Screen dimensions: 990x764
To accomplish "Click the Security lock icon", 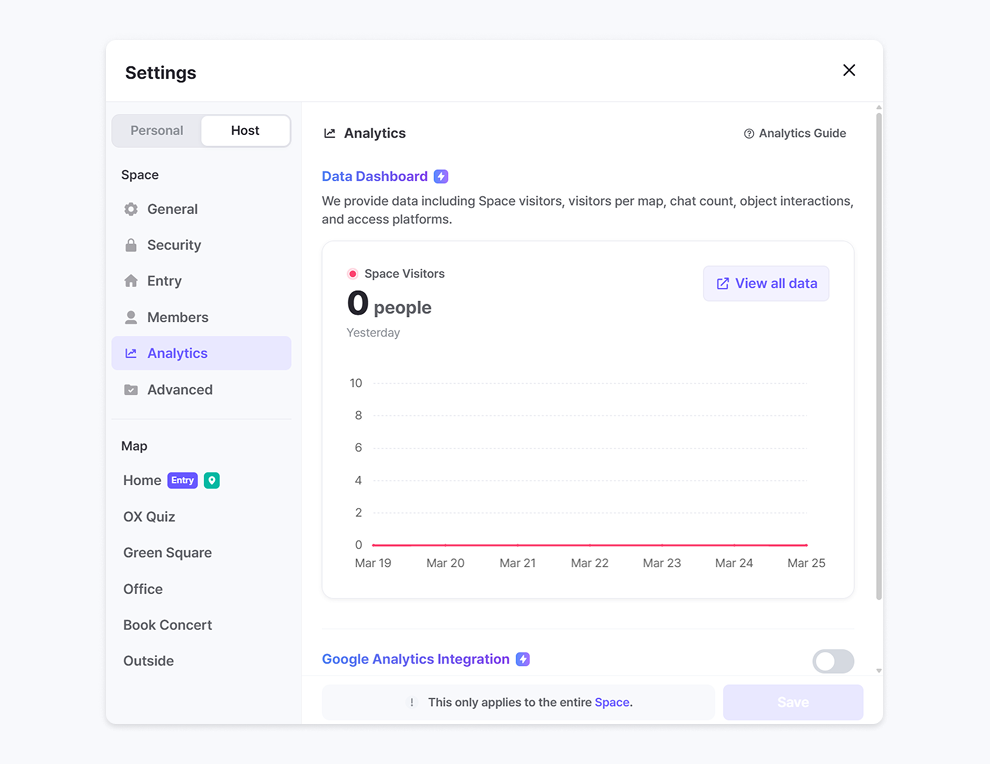I will [x=131, y=245].
